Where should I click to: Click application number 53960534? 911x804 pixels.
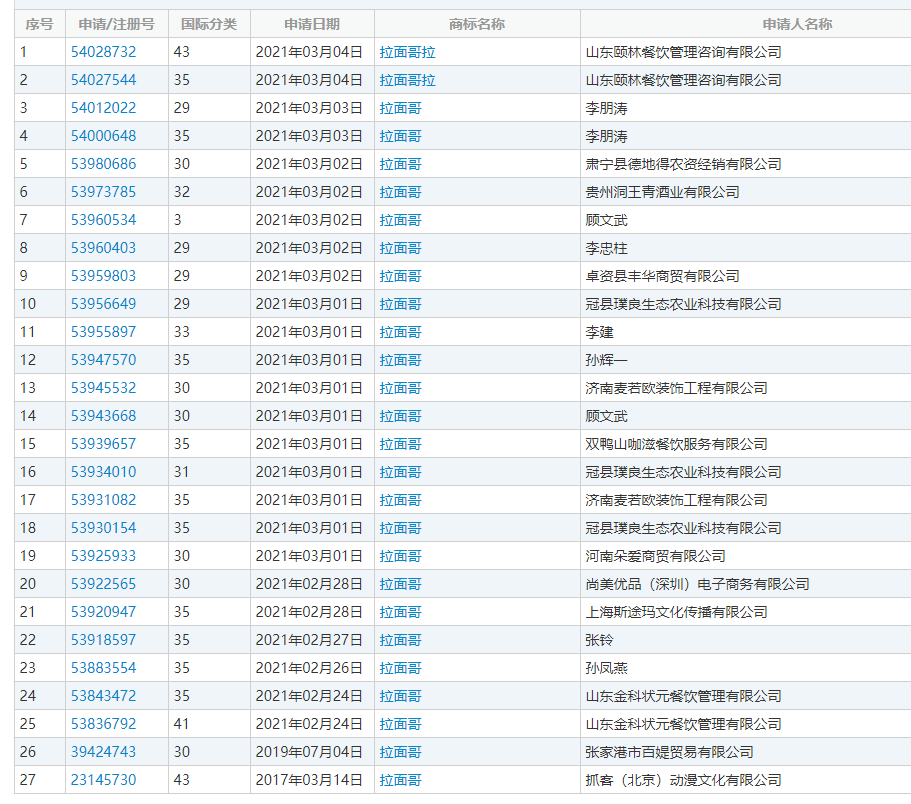[103, 220]
